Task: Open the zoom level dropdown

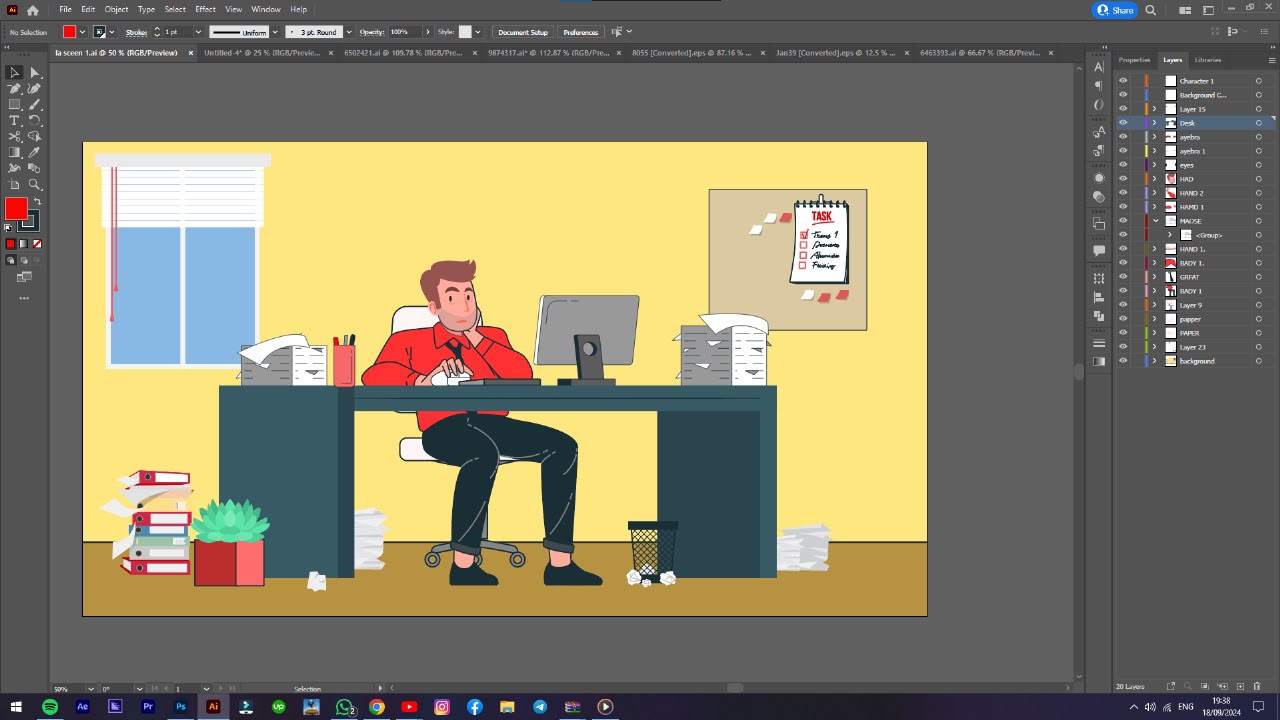Action: tap(91, 688)
